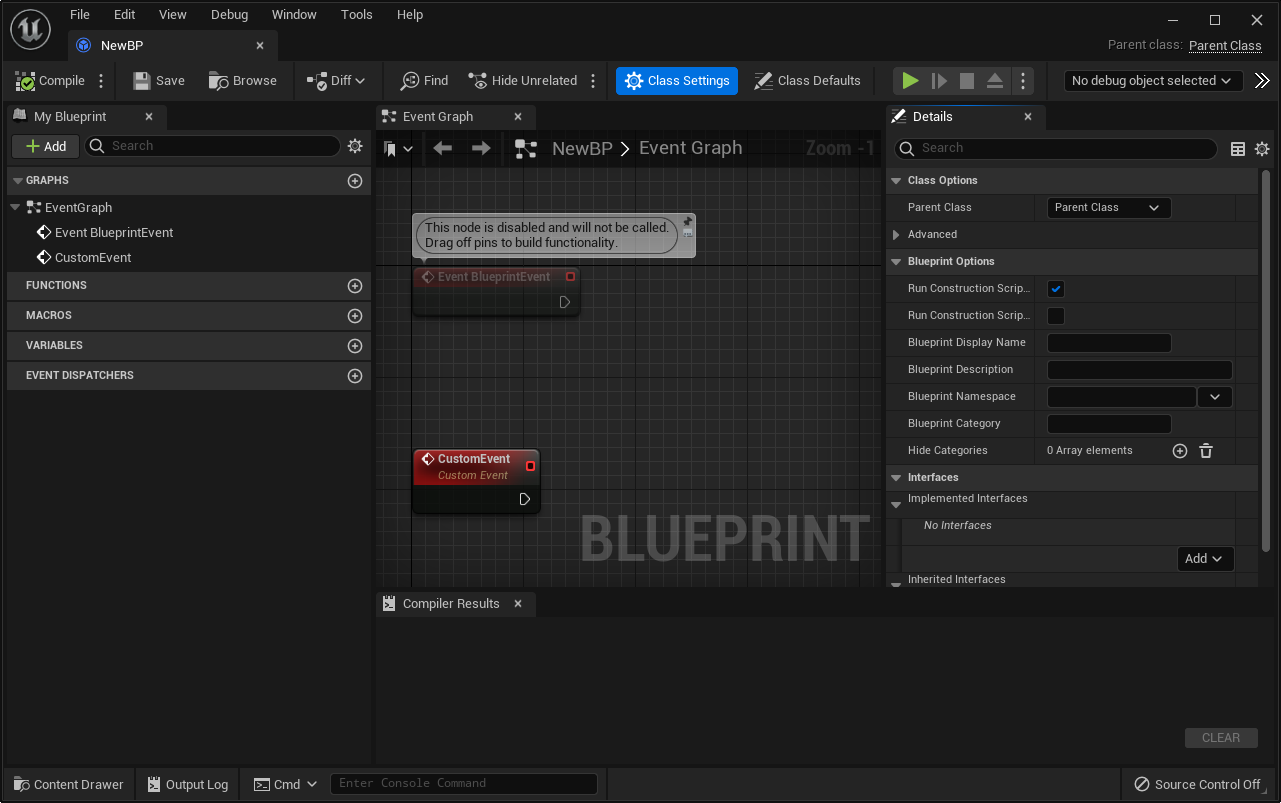Expand the Advanced section
The width and height of the screenshot is (1281, 803).
896,235
